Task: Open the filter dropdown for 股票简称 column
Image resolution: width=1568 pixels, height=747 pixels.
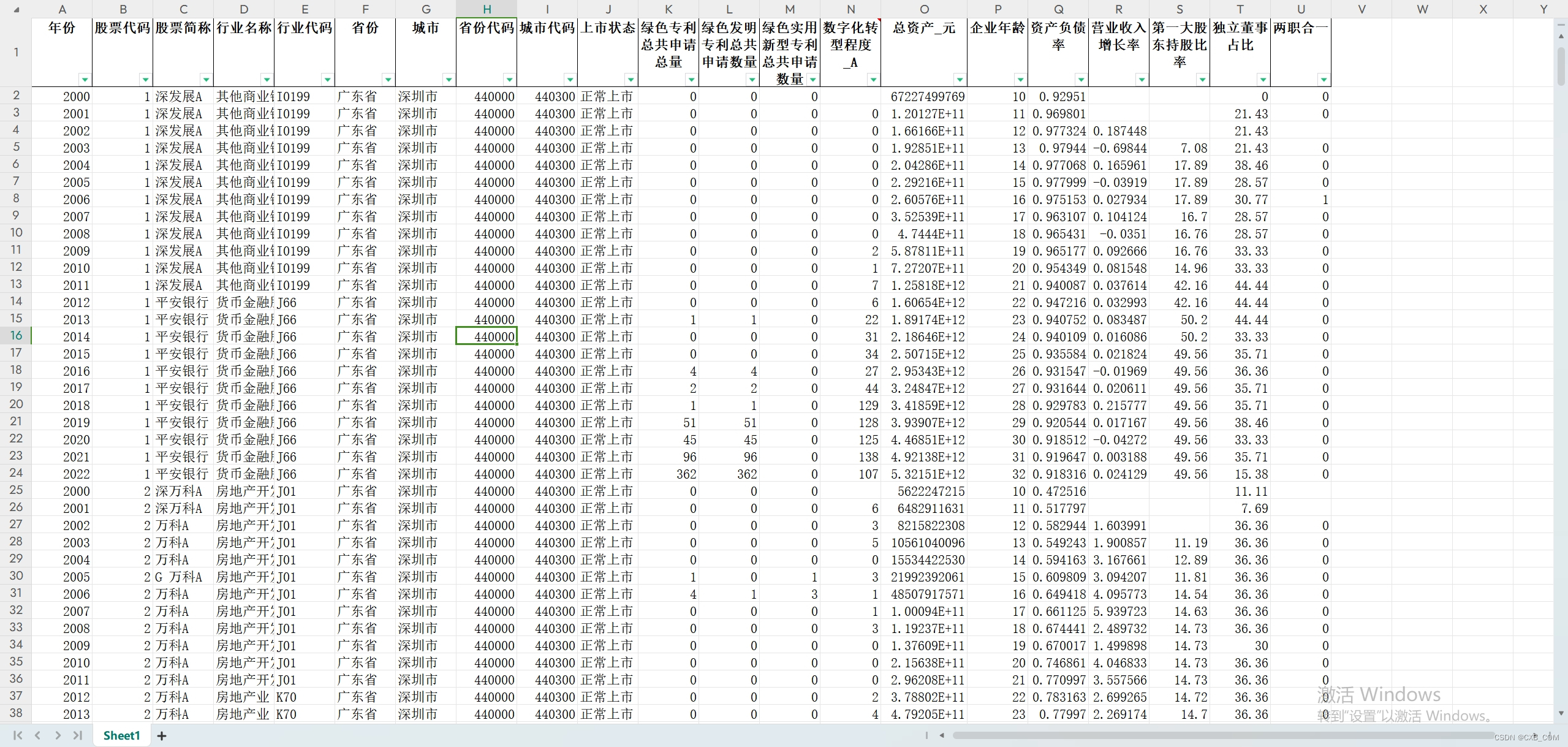Action: click(x=206, y=80)
